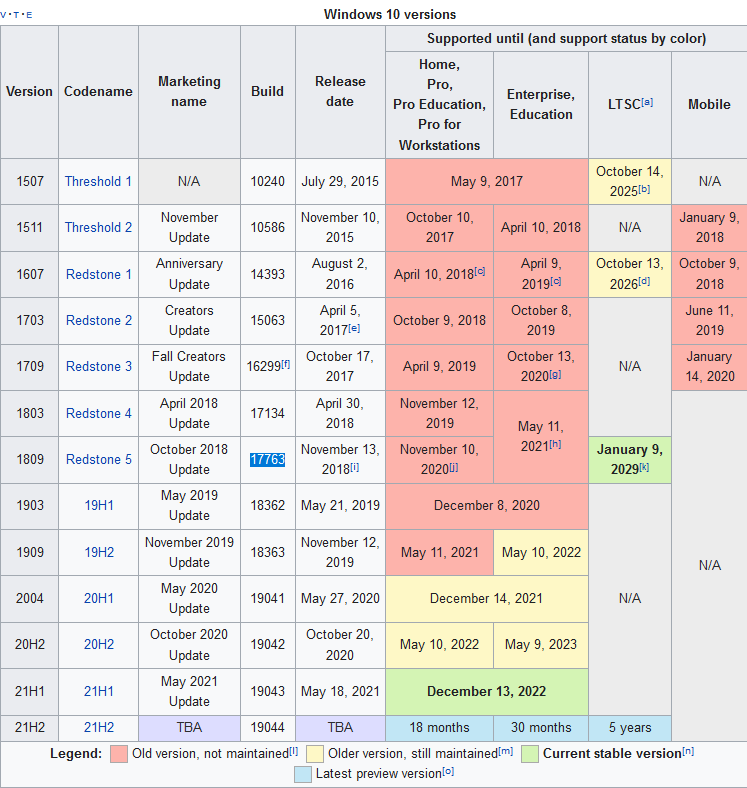Open footnote [n] after Current stable version

(x=688, y=751)
